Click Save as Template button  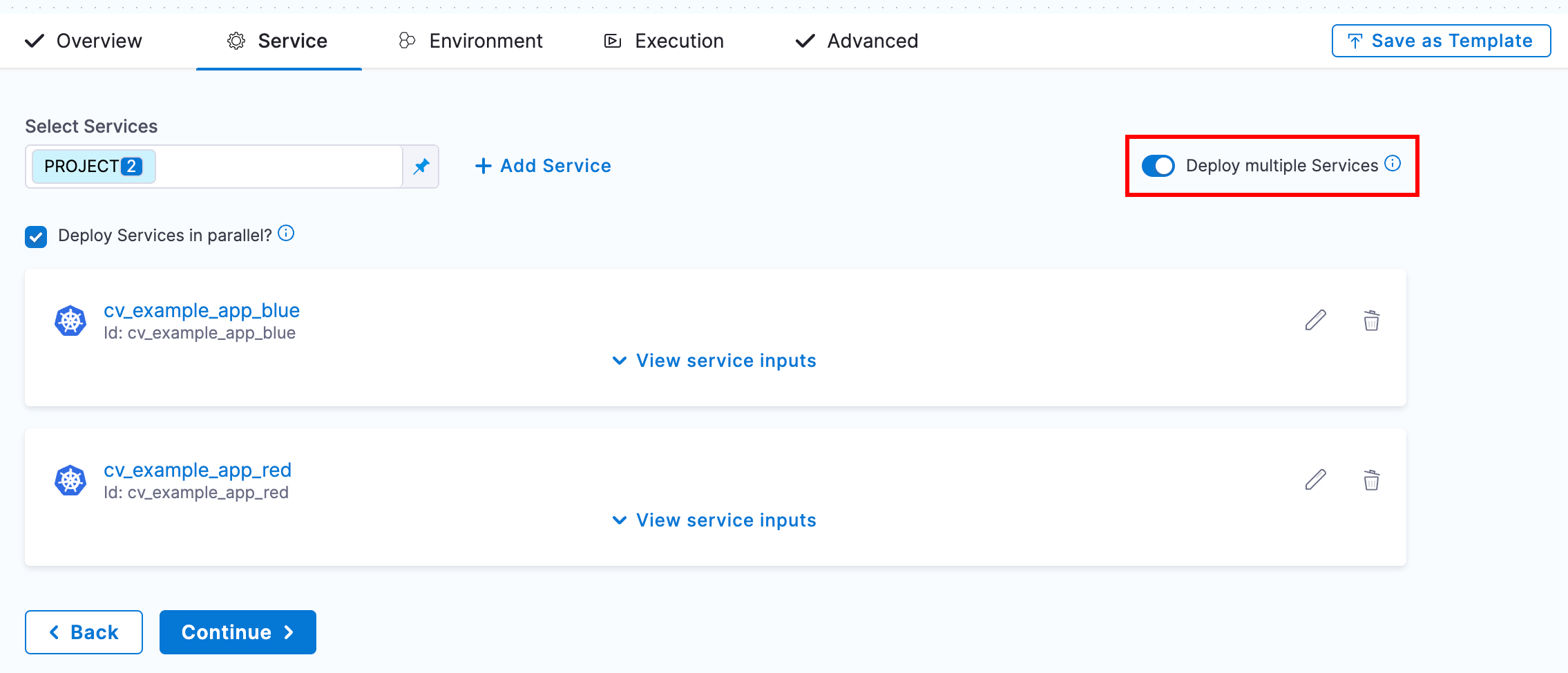point(1441,41)
